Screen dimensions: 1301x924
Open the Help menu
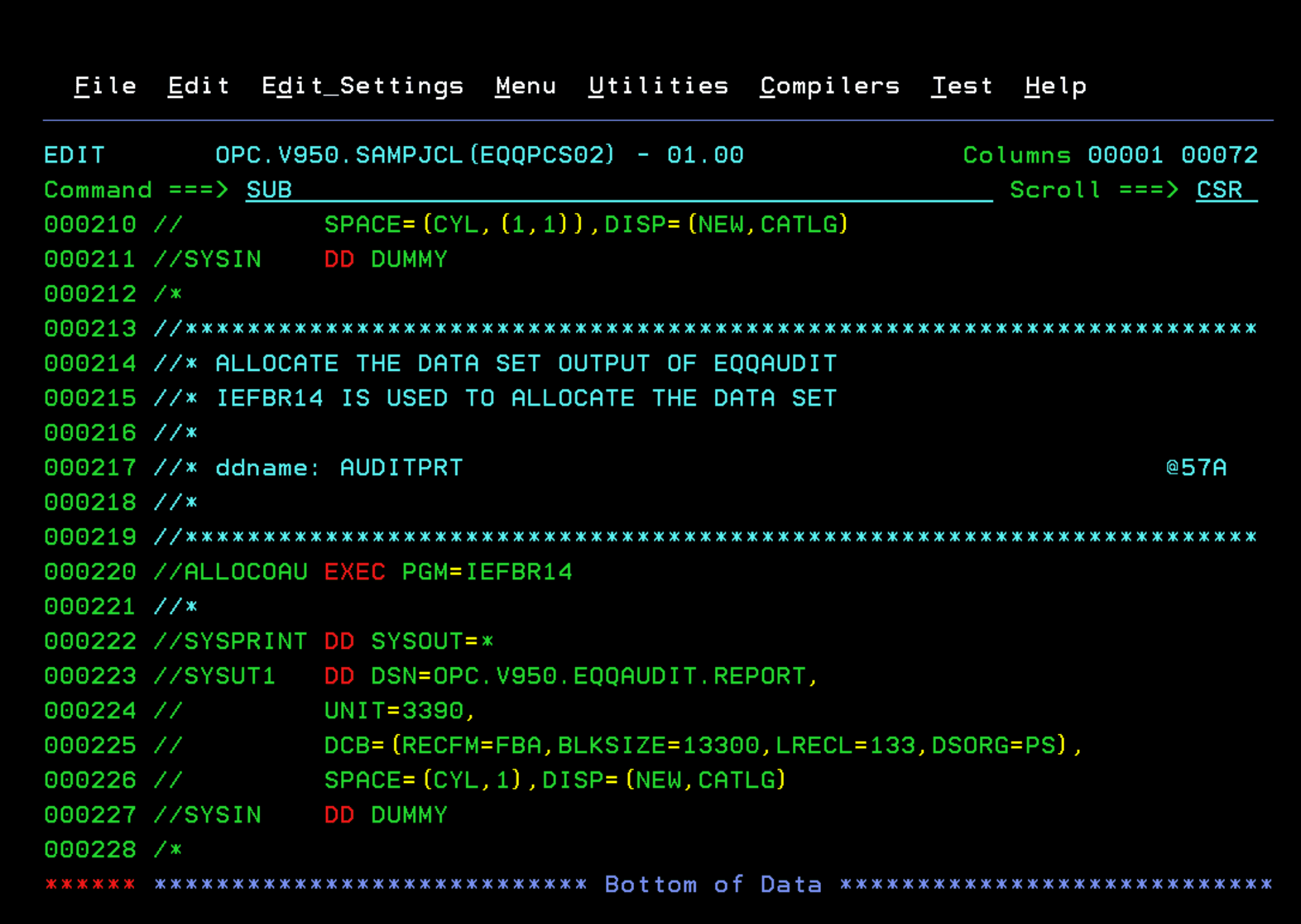1055,86
